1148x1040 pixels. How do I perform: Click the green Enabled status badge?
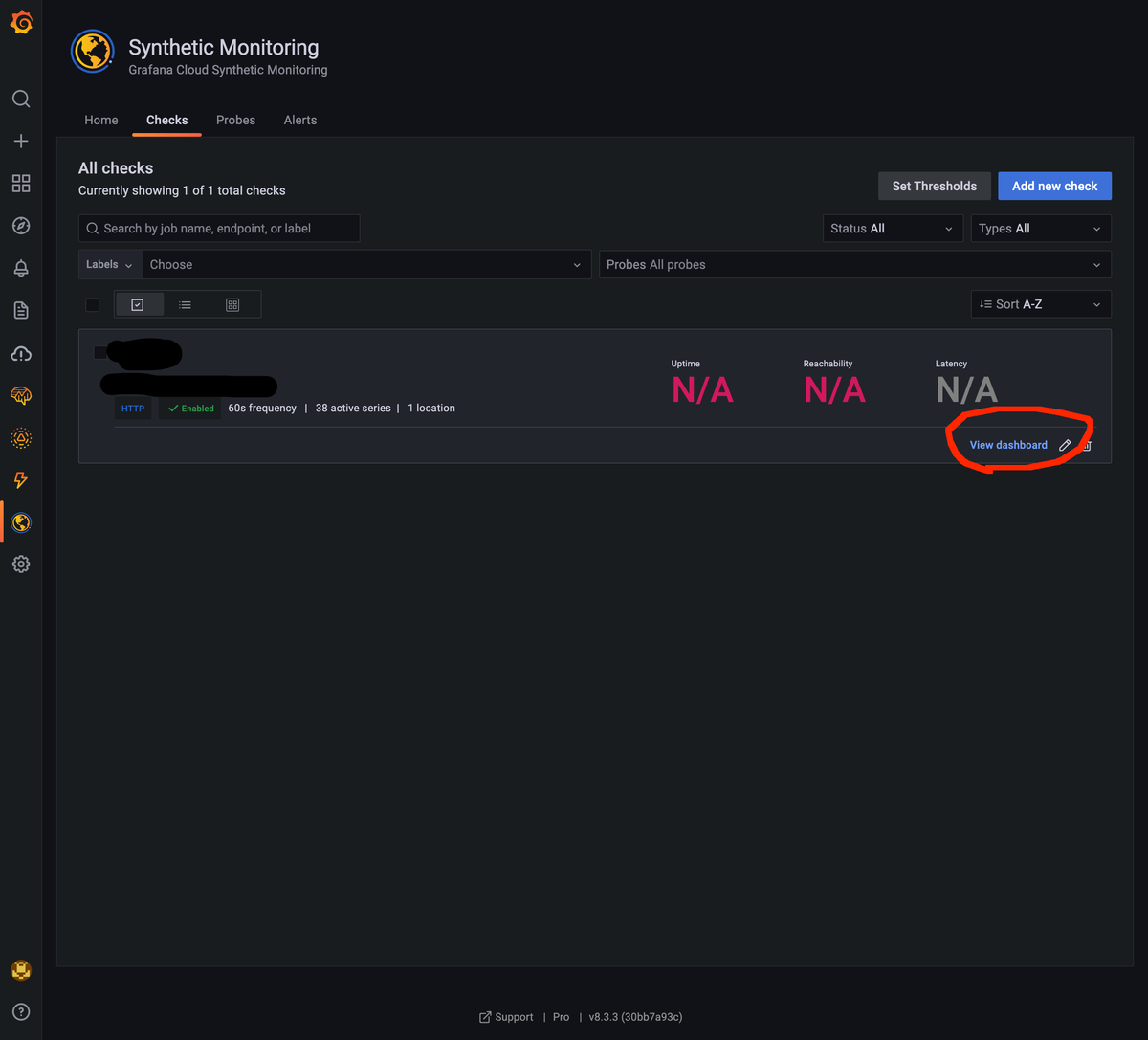[x=190, y=409]
